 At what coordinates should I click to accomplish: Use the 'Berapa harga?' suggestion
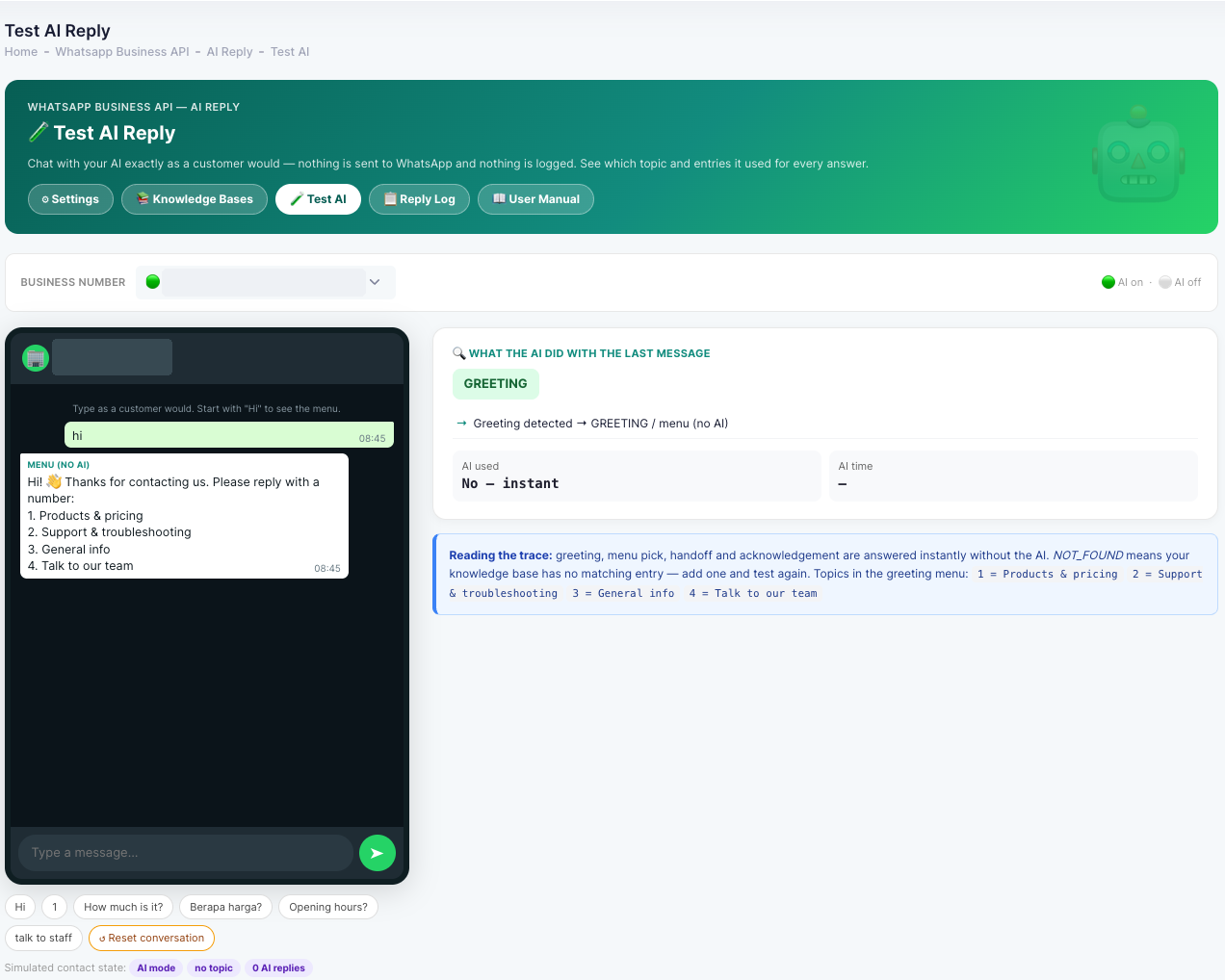pyautogui.click(x=225, y=907)
